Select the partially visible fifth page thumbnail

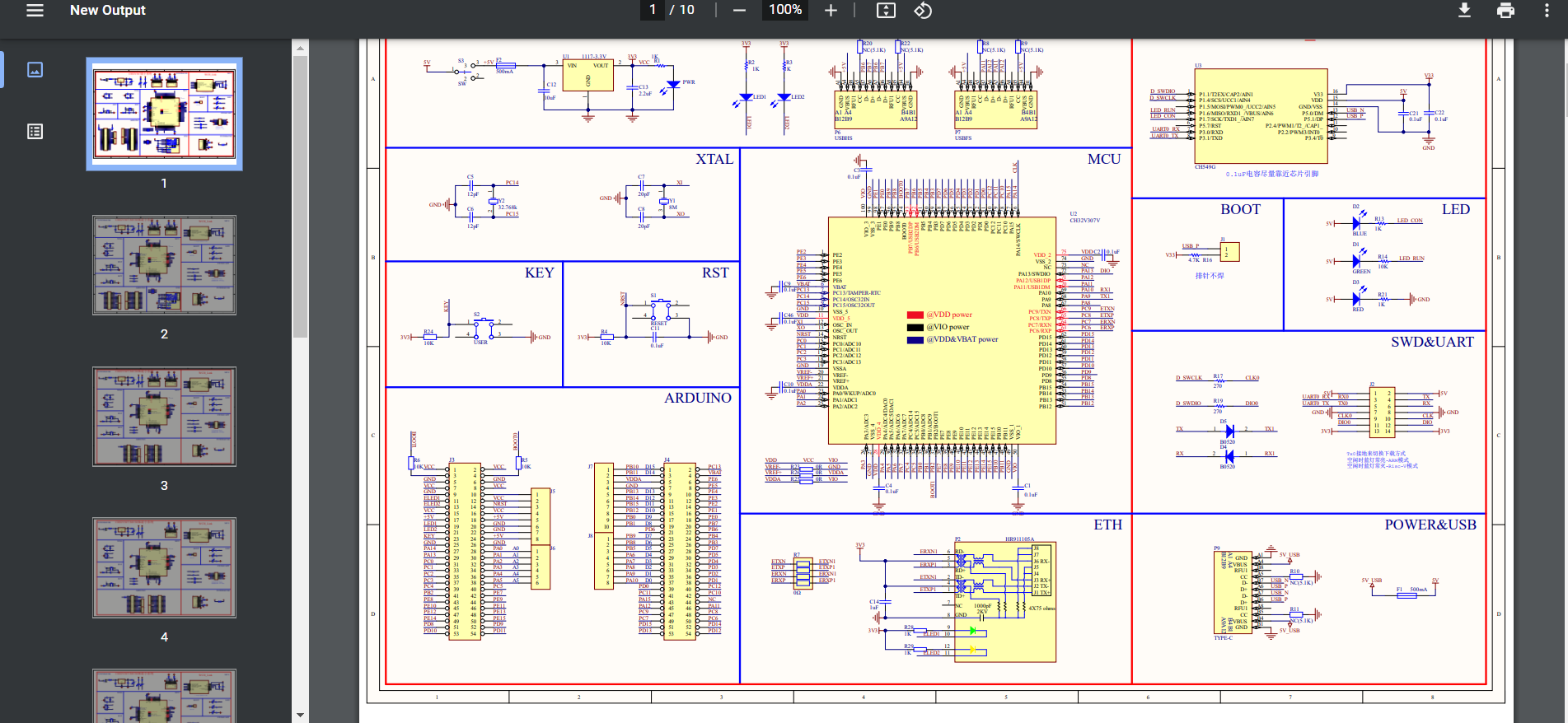(164, 696)
